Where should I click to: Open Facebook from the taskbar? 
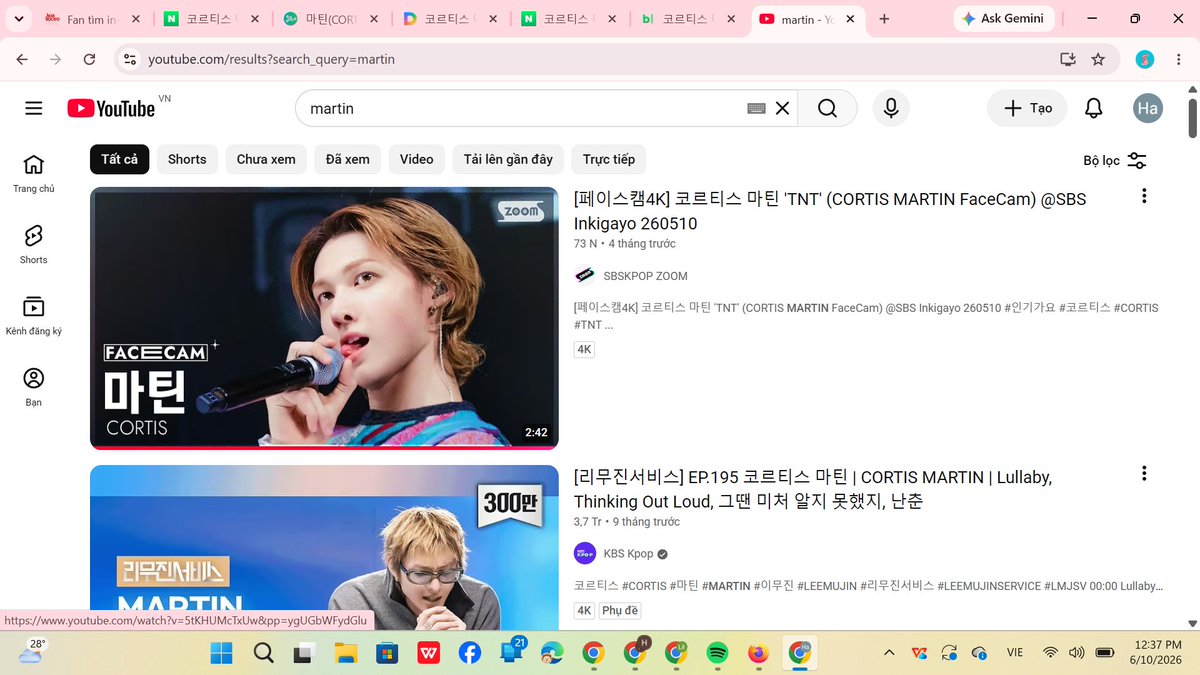pos(469,653)
